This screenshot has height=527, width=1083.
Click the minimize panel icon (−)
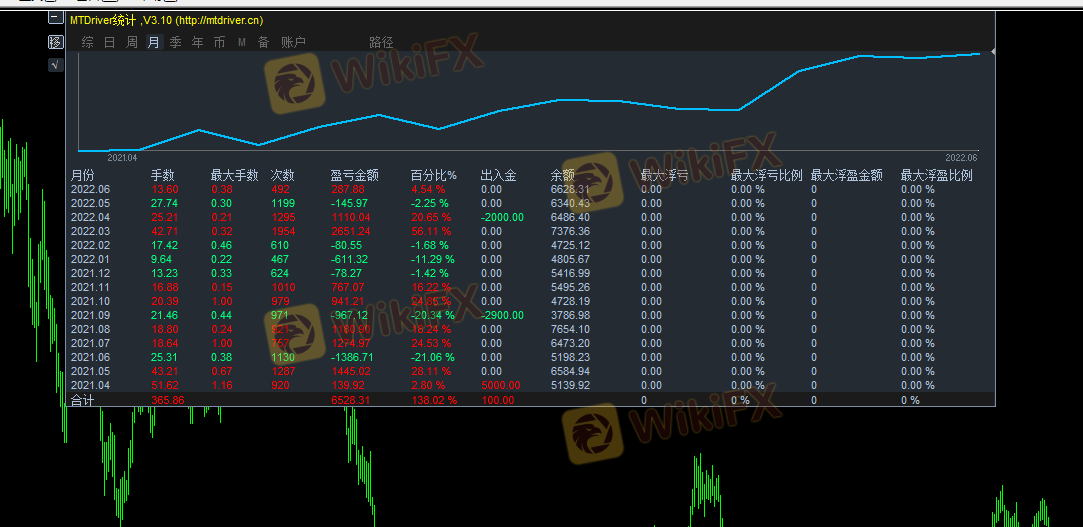(55, 17)
